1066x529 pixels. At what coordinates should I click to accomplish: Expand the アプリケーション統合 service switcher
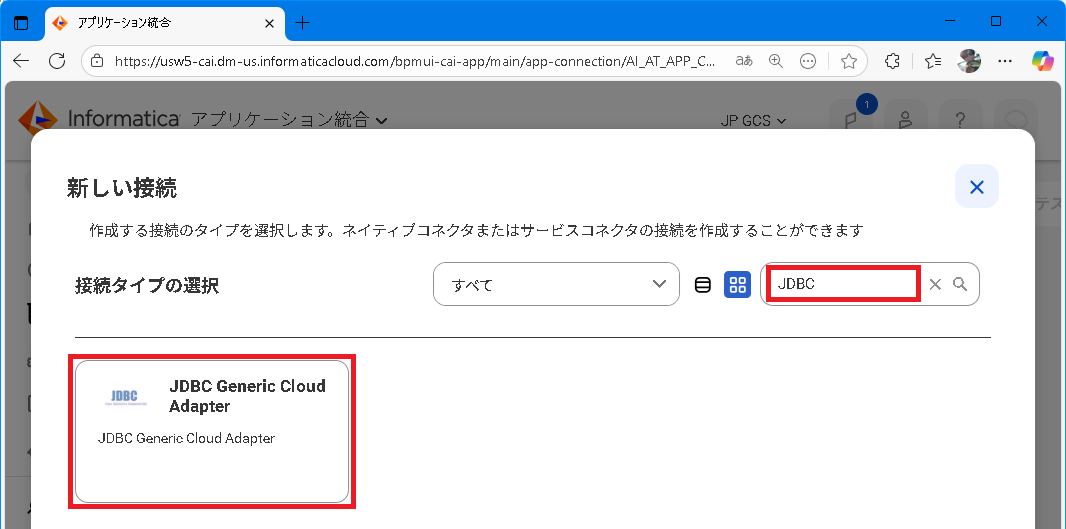(x=290, y=120)
